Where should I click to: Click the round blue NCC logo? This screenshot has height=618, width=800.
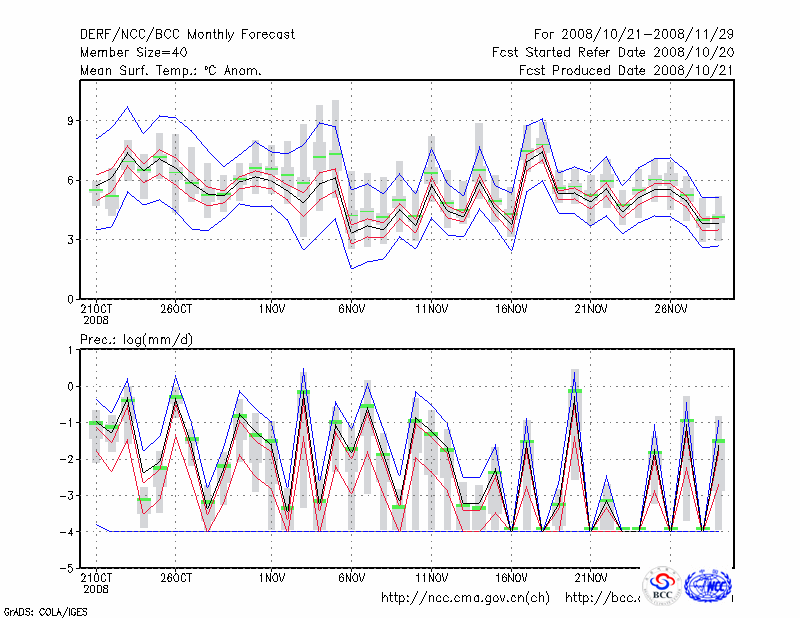pos(708,586)
